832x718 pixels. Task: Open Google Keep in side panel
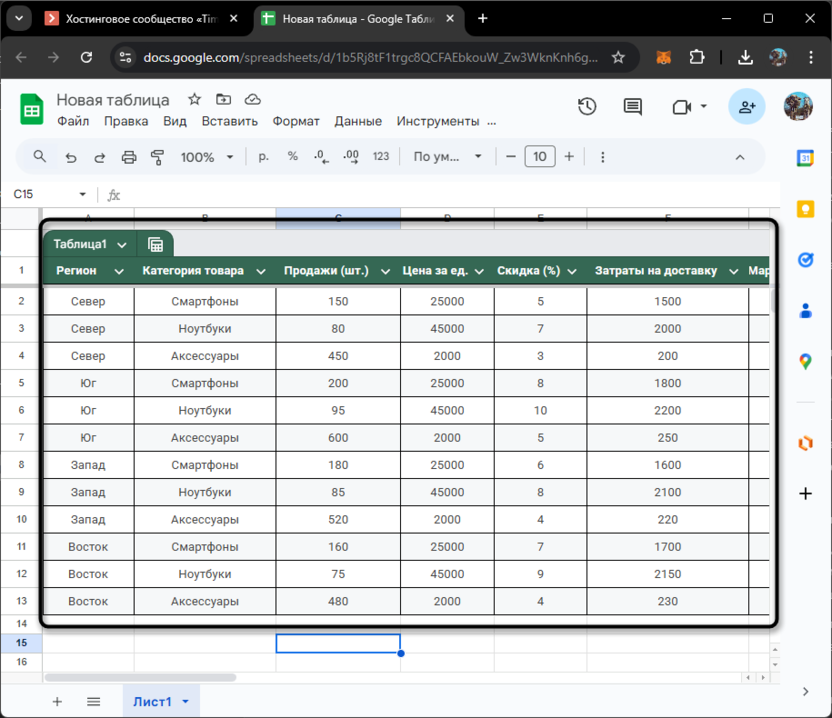(805, 208)
